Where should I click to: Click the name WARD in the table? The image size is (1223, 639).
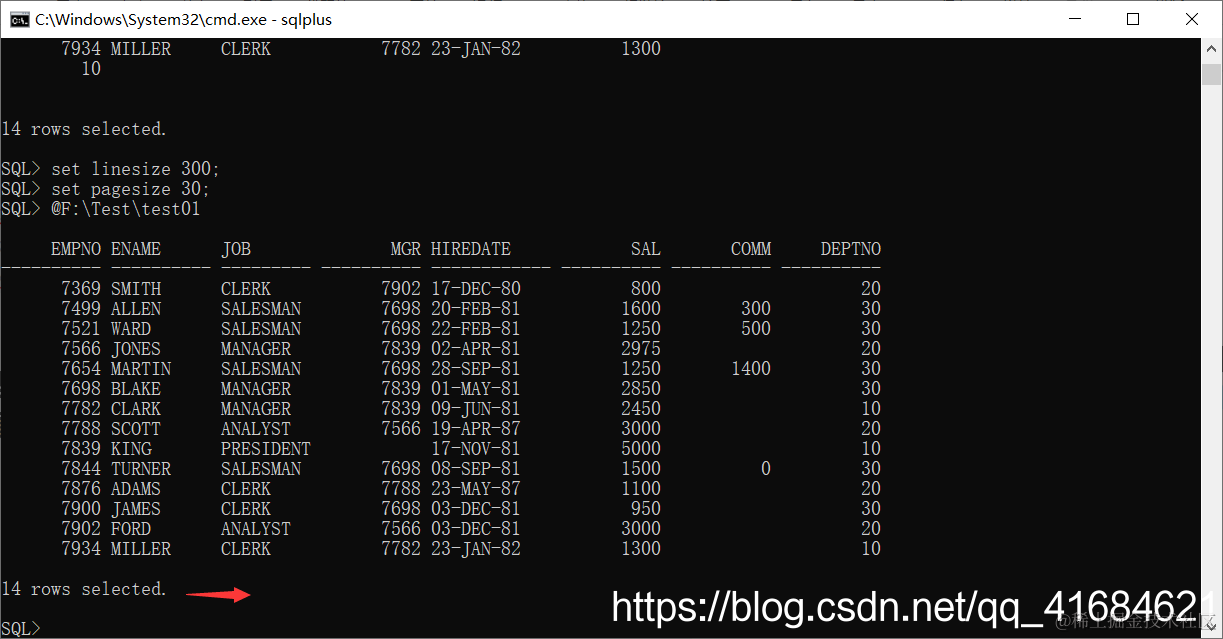(x=131, y=329)
